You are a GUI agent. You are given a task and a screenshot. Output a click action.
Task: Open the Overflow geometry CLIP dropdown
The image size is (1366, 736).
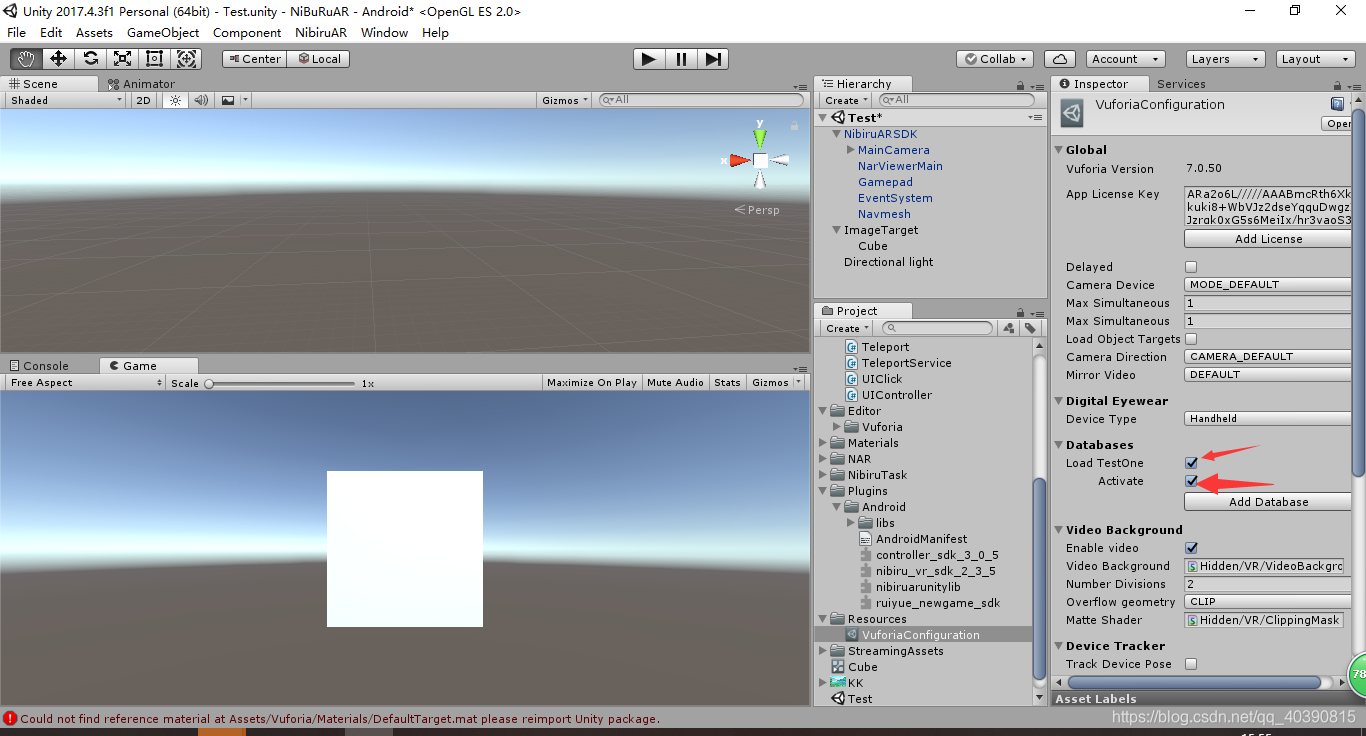click(1268, 602)
